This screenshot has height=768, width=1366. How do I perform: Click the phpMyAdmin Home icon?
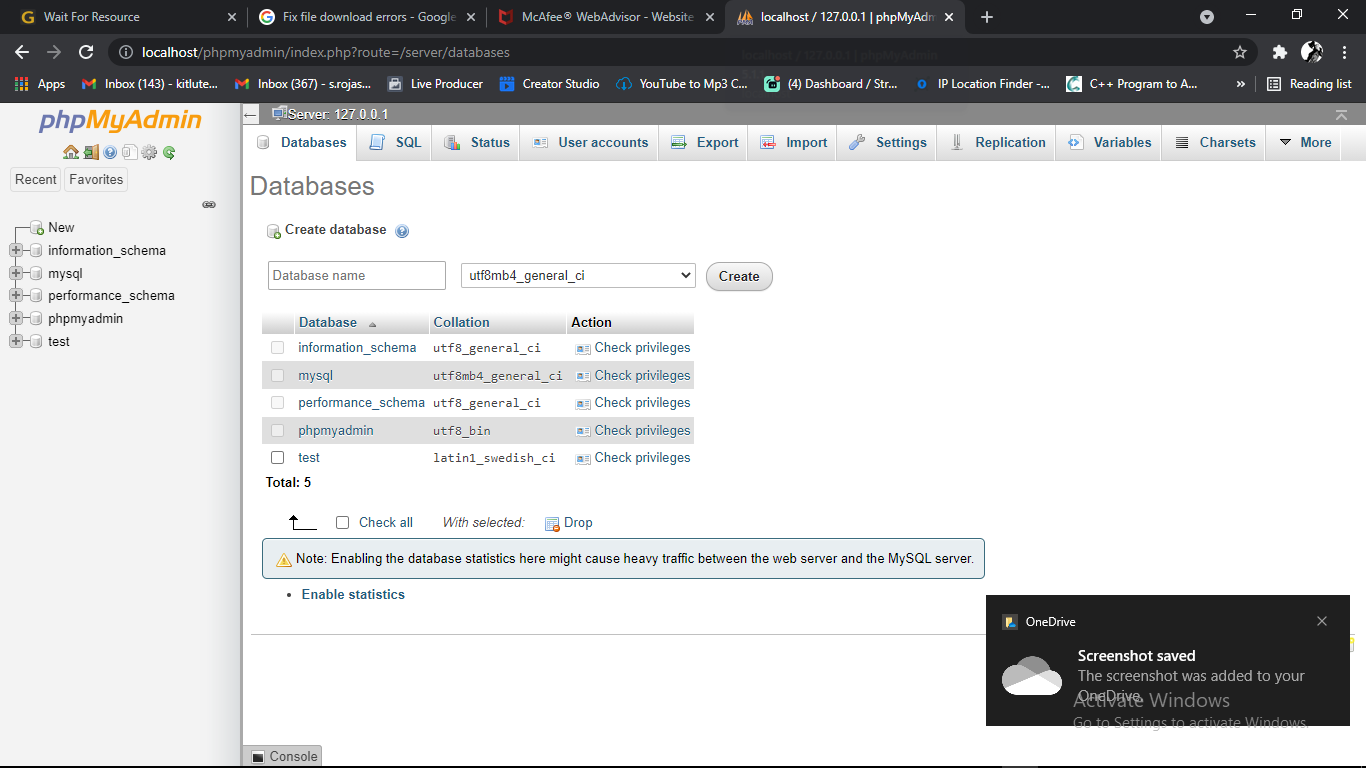[x=70, y=153]
